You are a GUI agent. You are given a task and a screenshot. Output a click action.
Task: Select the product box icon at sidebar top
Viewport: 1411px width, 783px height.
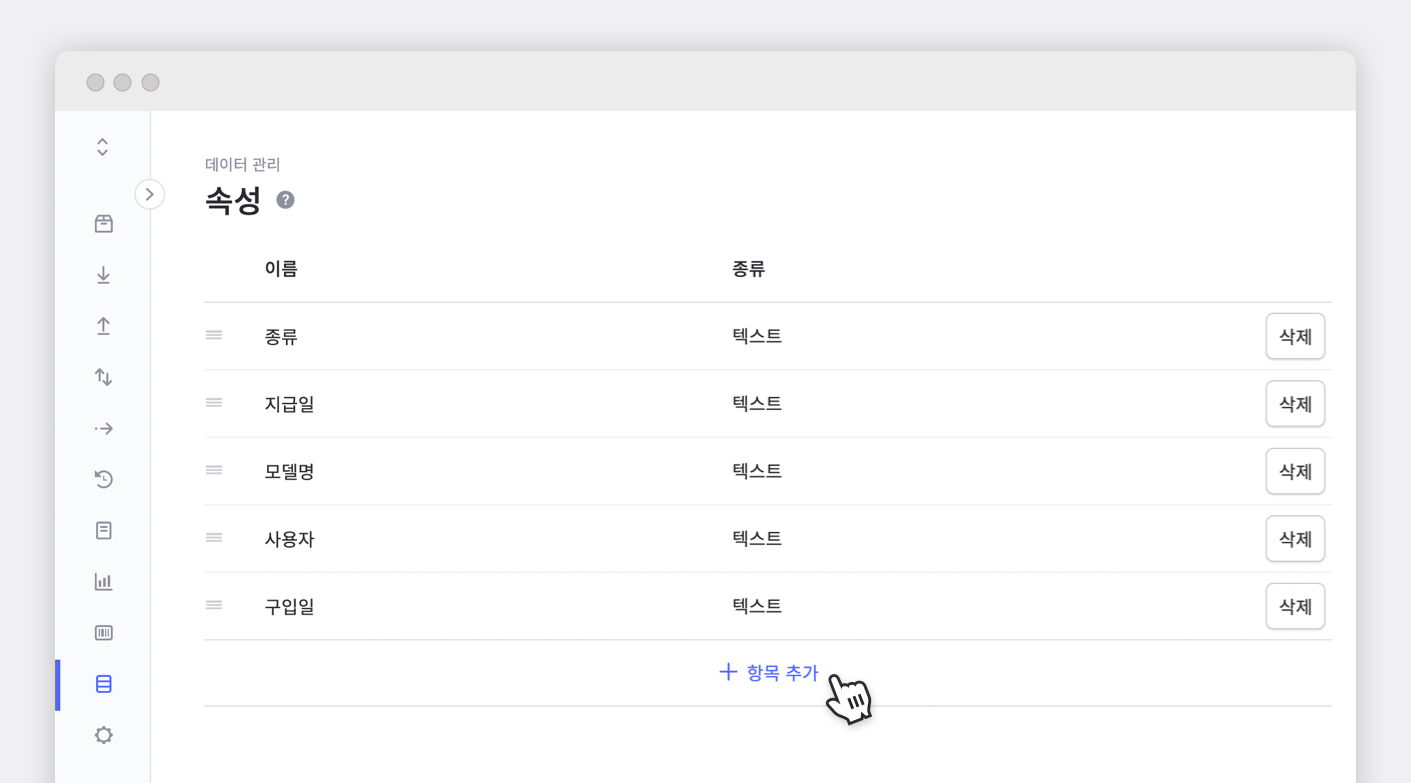pos(103,223)
